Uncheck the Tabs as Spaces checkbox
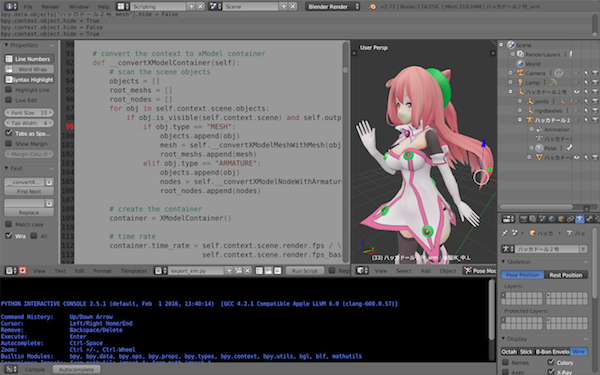 coord(8,133)
